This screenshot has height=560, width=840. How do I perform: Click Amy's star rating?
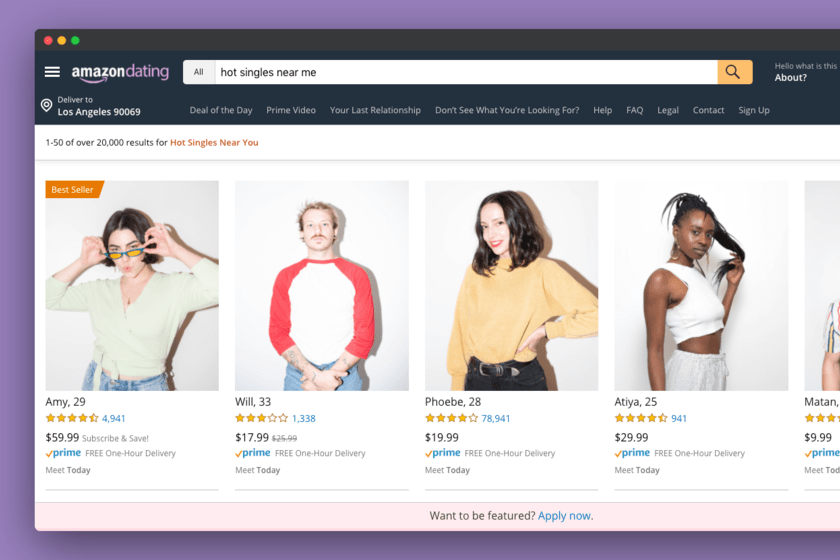point(72,418)
